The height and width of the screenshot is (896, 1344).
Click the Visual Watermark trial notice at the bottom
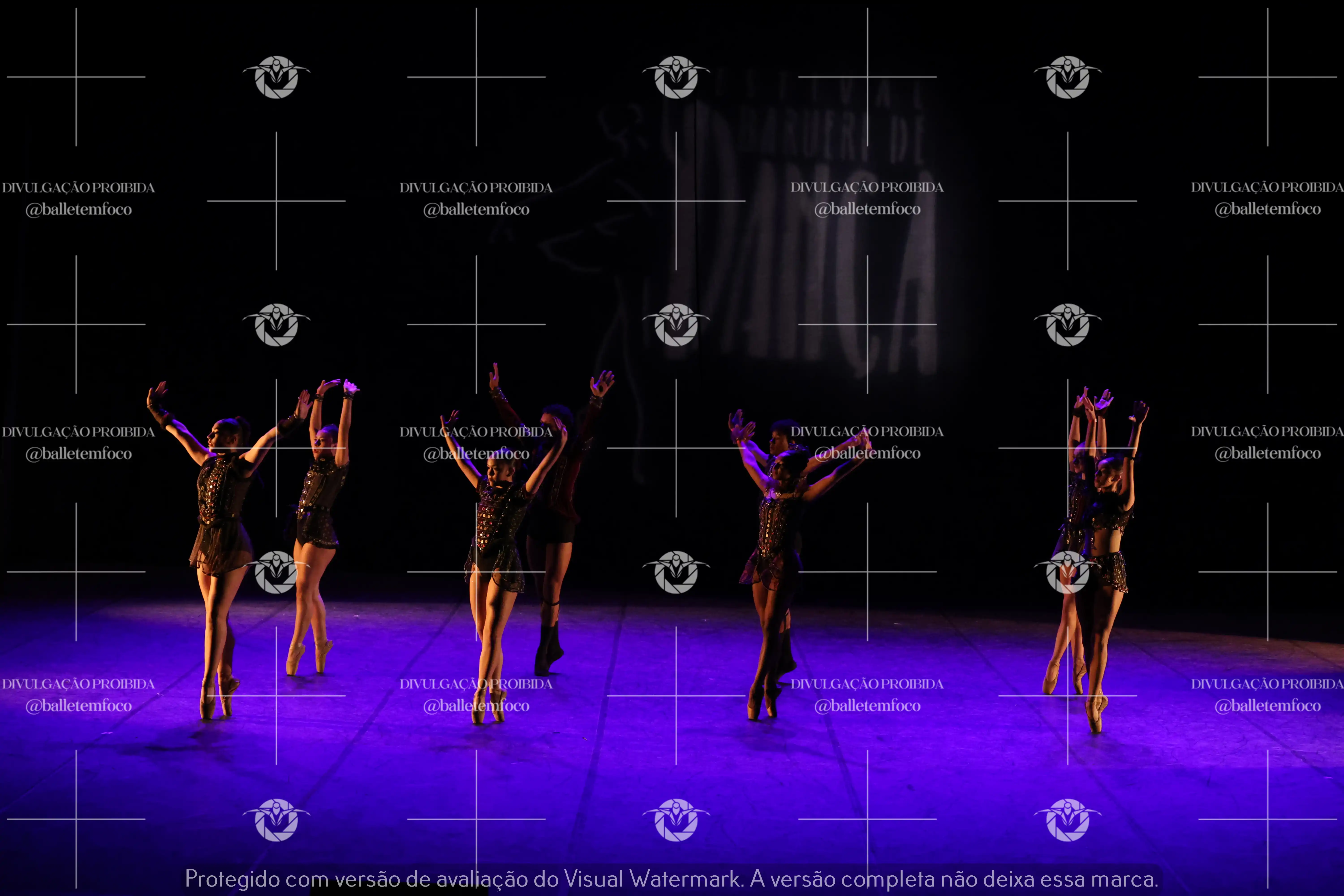(x=671, y=878)
